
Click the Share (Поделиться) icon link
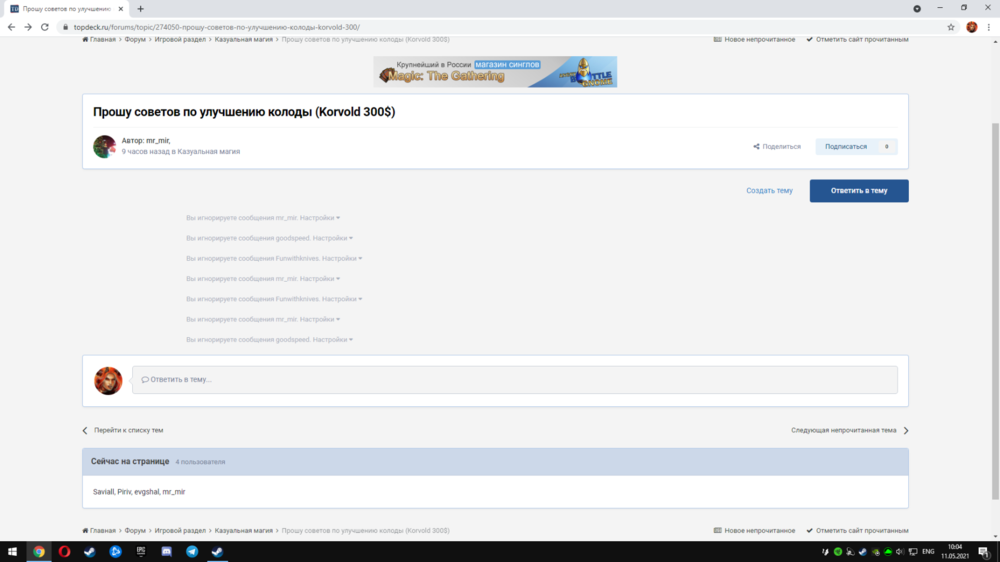coord(757,147)
